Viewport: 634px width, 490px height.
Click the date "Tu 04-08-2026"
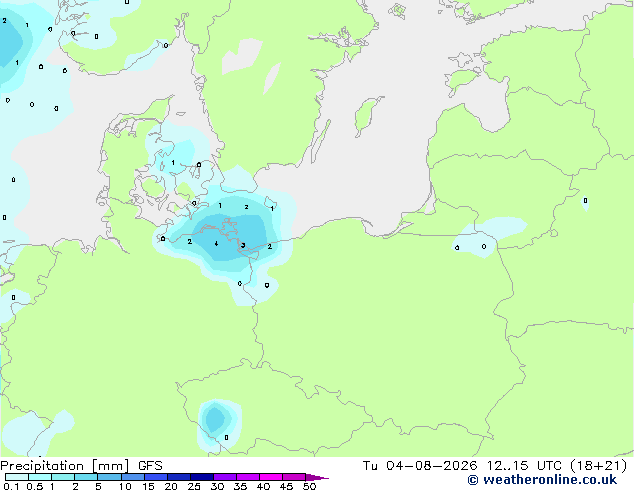(420, 466)
